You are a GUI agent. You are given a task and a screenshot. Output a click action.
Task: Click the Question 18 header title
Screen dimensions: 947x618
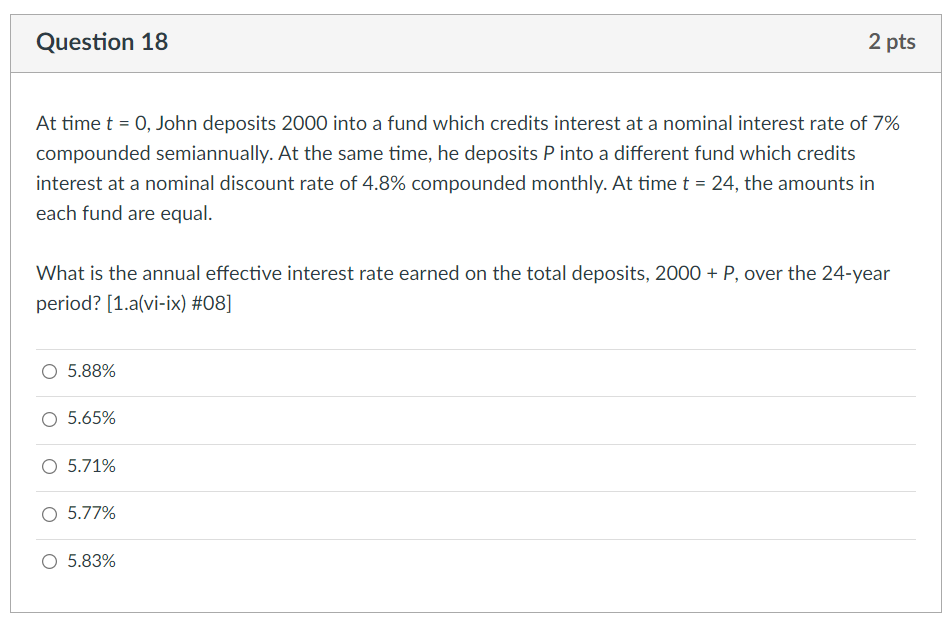102,42
